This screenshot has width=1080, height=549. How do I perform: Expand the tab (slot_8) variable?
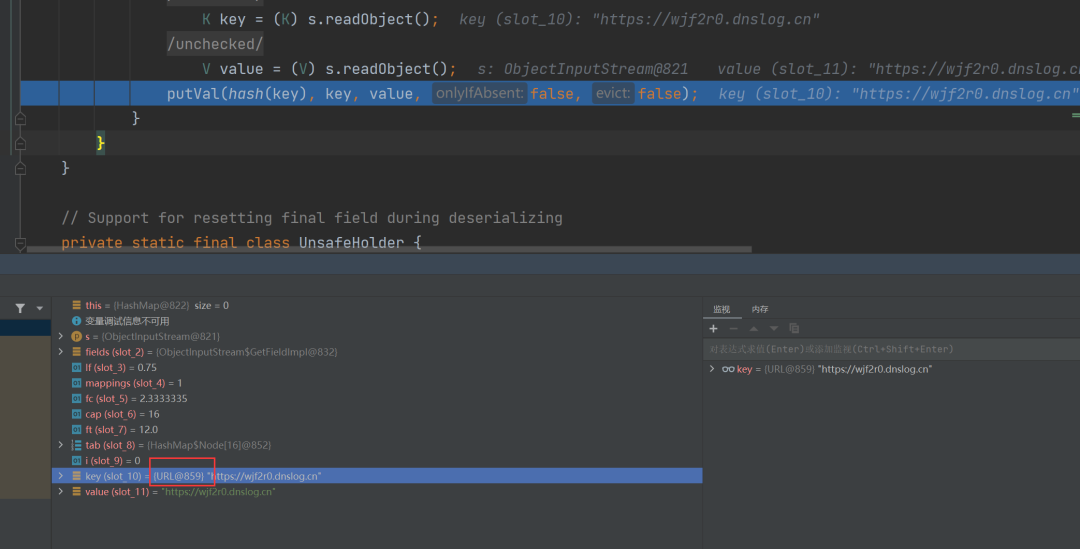(x=61, y=445)
